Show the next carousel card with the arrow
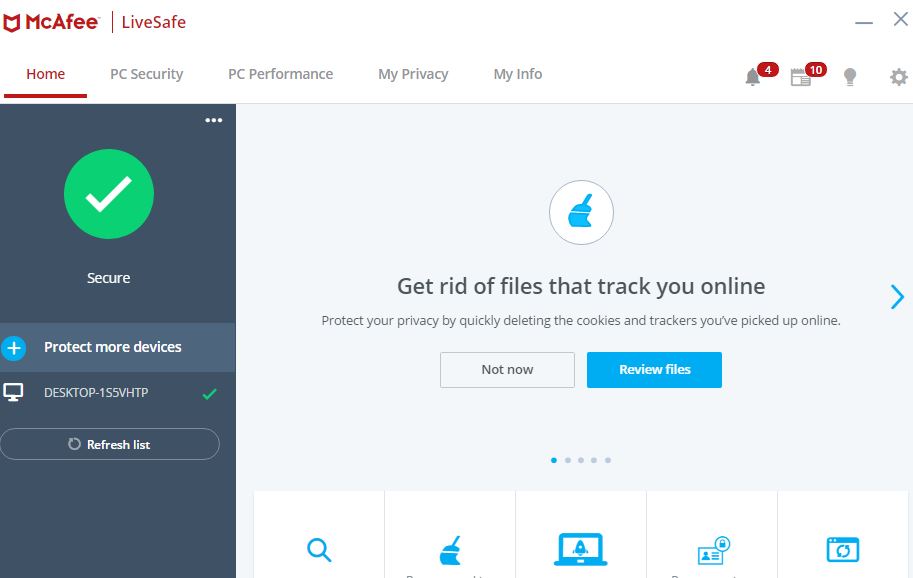913x578 pixels. [x=897, y=297]
